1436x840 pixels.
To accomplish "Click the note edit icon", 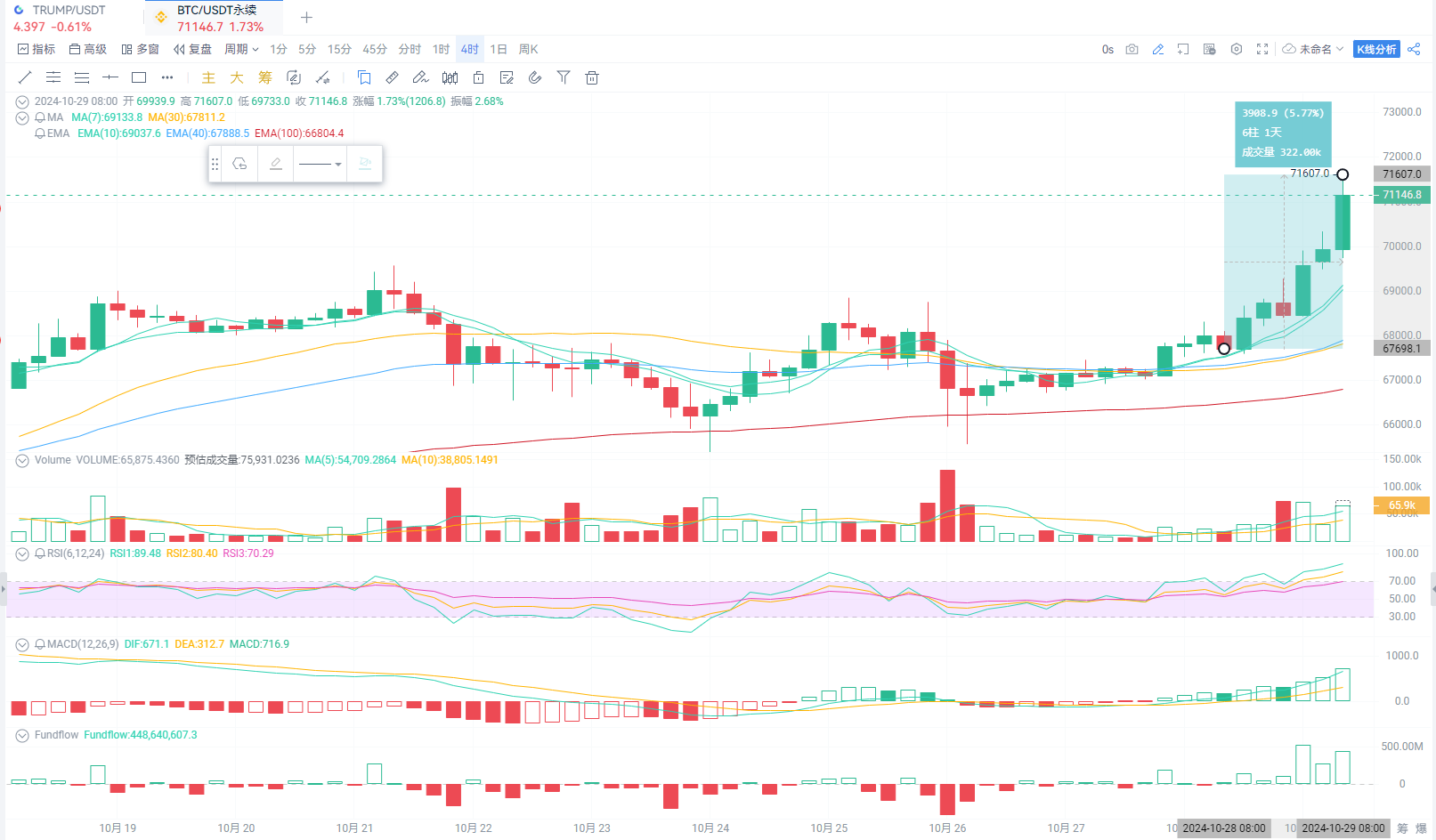I will tap(507, 77).
